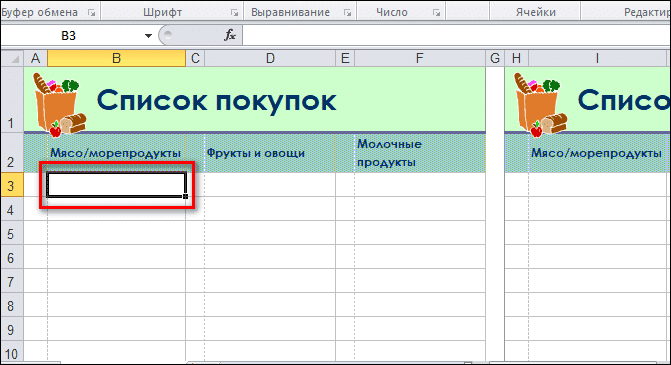
Task: Select column E header
Action: (345, 58)
